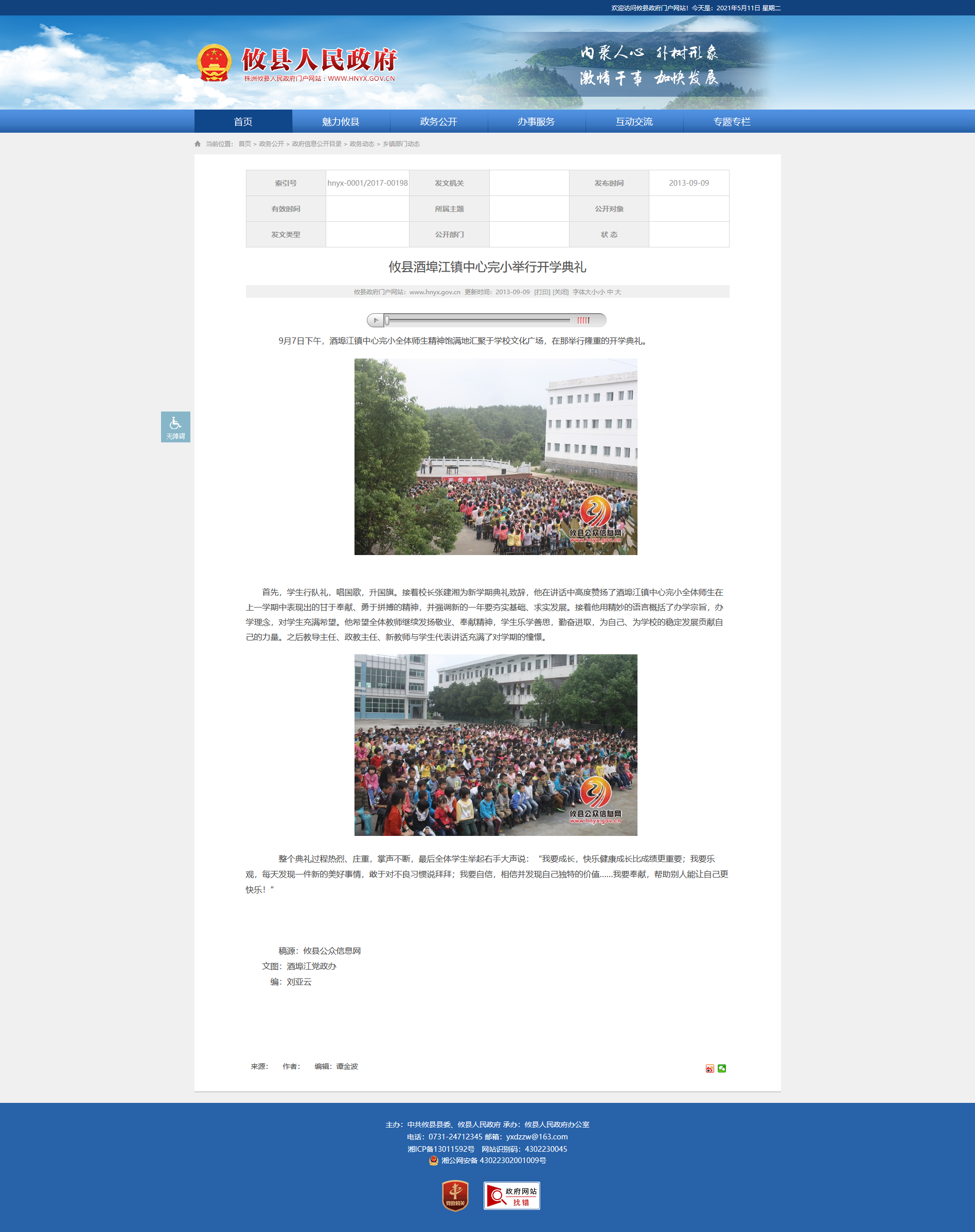Click 乡镇部门动态 in the breadcrumb
Viewport: 975px width, 1232px height.
point(401,144)
